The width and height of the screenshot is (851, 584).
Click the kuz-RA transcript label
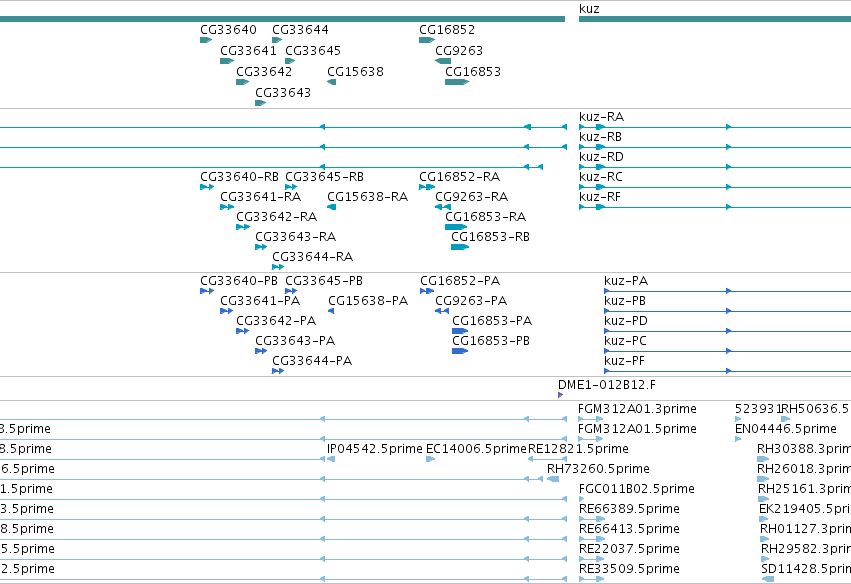click(x=601, y=117)
